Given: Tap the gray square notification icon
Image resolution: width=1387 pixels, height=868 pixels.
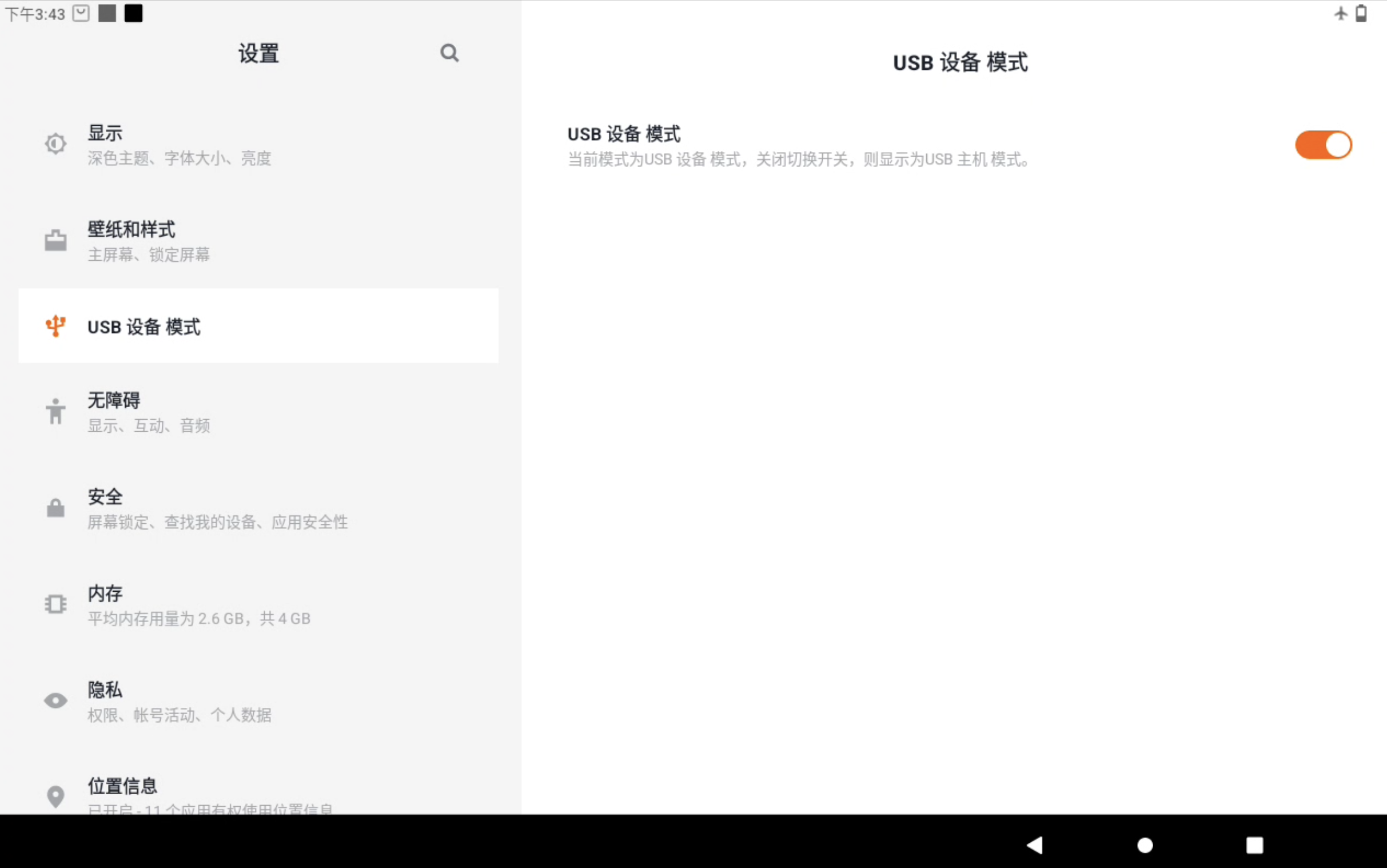Looking at the screenshot, I should point(107,13).
